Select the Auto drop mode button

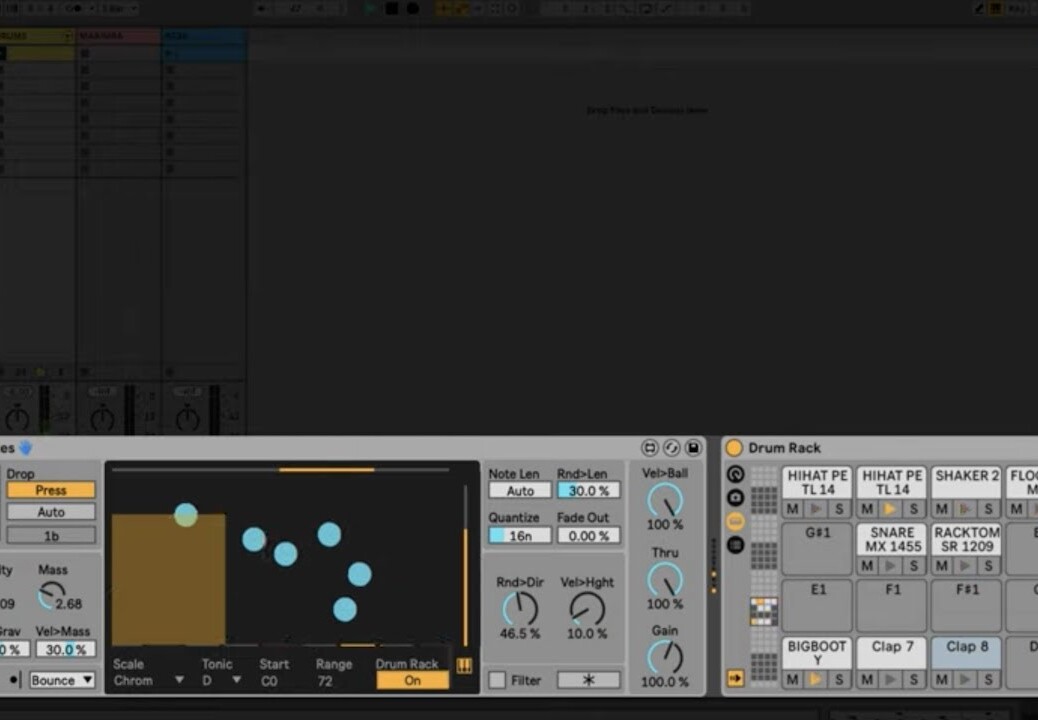(51, 512)
